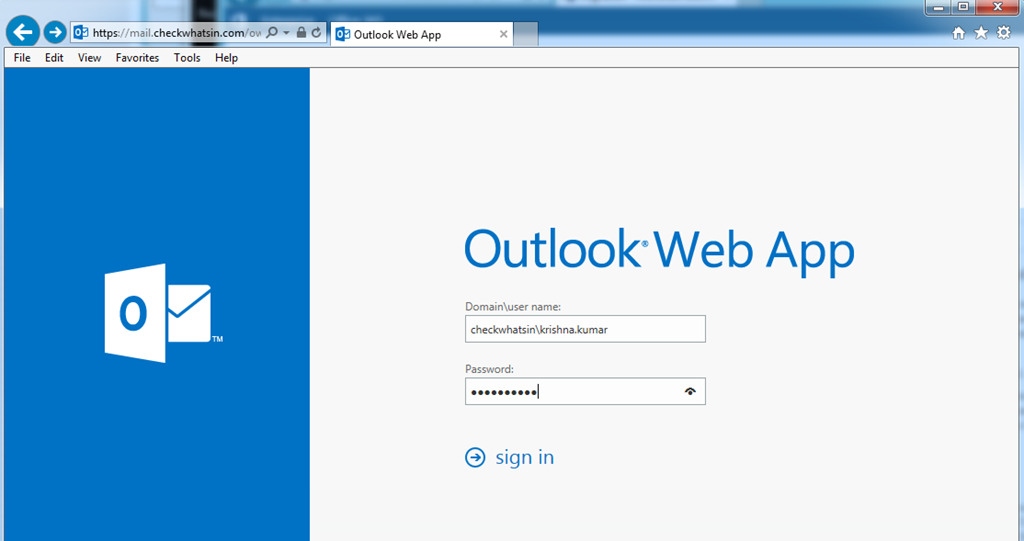Open the Help menu
Viewport: 1024px width, 541px height.
point(227,57)
